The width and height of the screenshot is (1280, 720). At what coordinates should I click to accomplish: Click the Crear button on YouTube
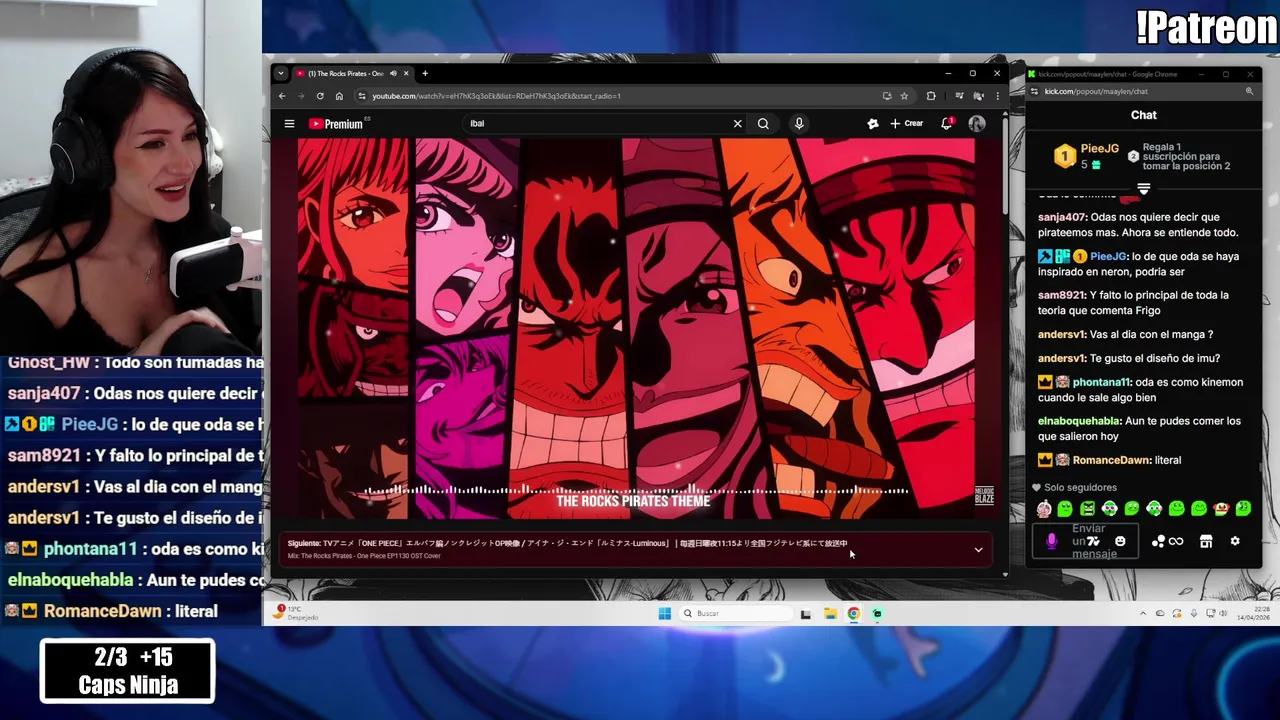tap(906, 124)
